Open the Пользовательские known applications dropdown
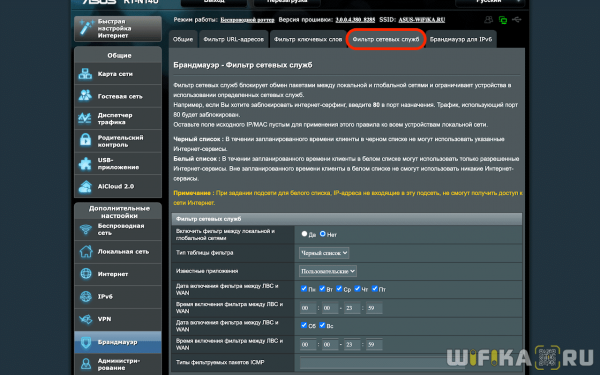This screenshot has width=600, height=375. point(328,271)
